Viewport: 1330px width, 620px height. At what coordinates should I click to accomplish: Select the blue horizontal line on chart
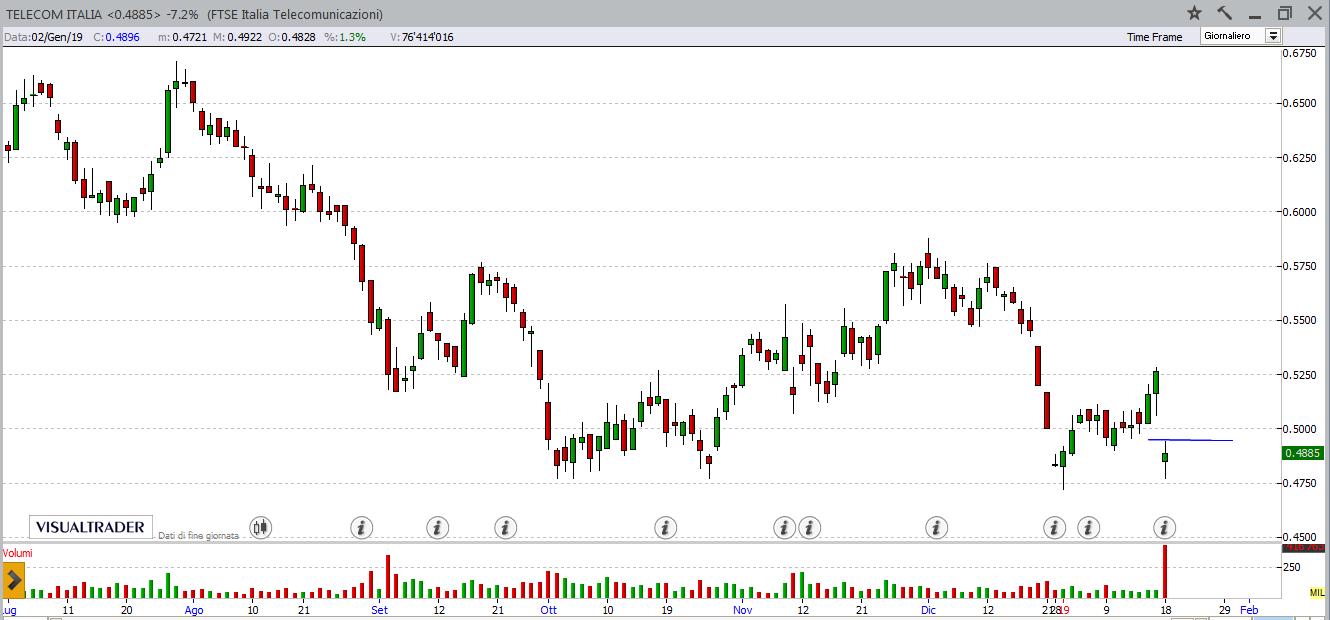1190,440
